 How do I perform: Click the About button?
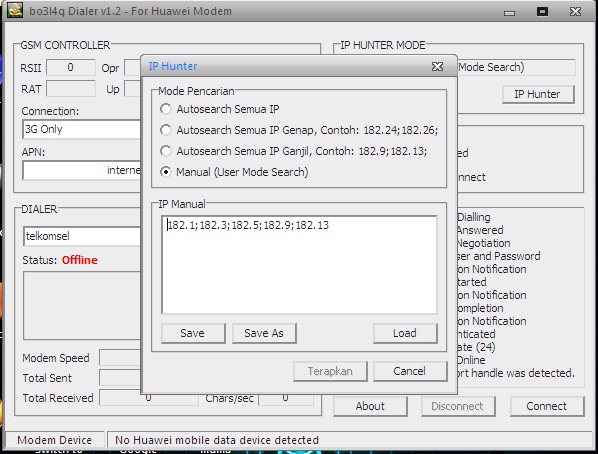370,406
